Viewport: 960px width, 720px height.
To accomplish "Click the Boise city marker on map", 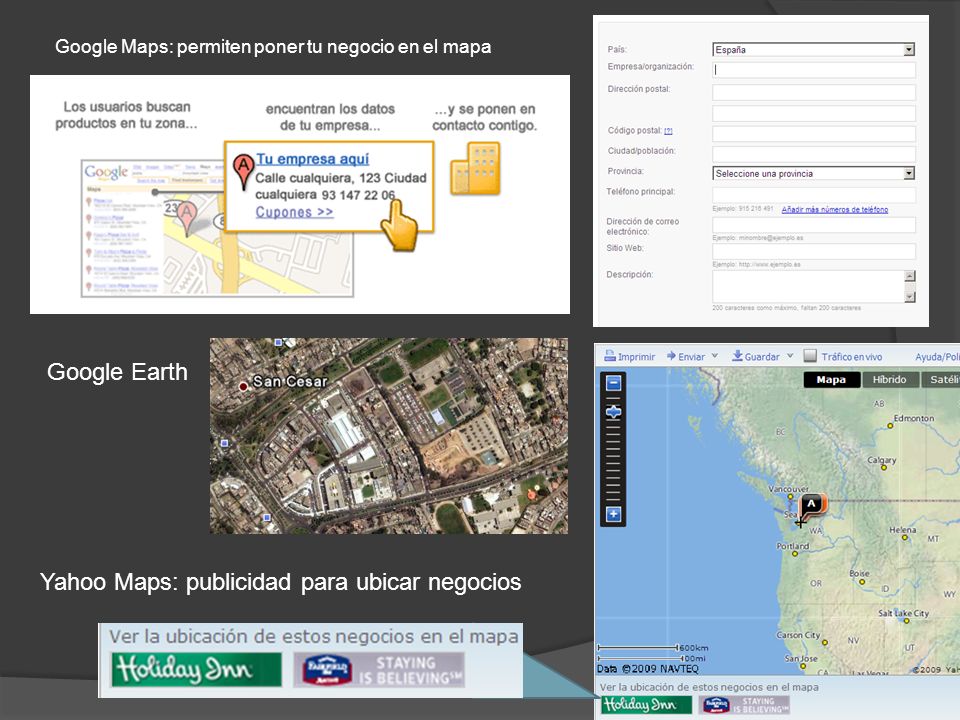I will 861,582.
